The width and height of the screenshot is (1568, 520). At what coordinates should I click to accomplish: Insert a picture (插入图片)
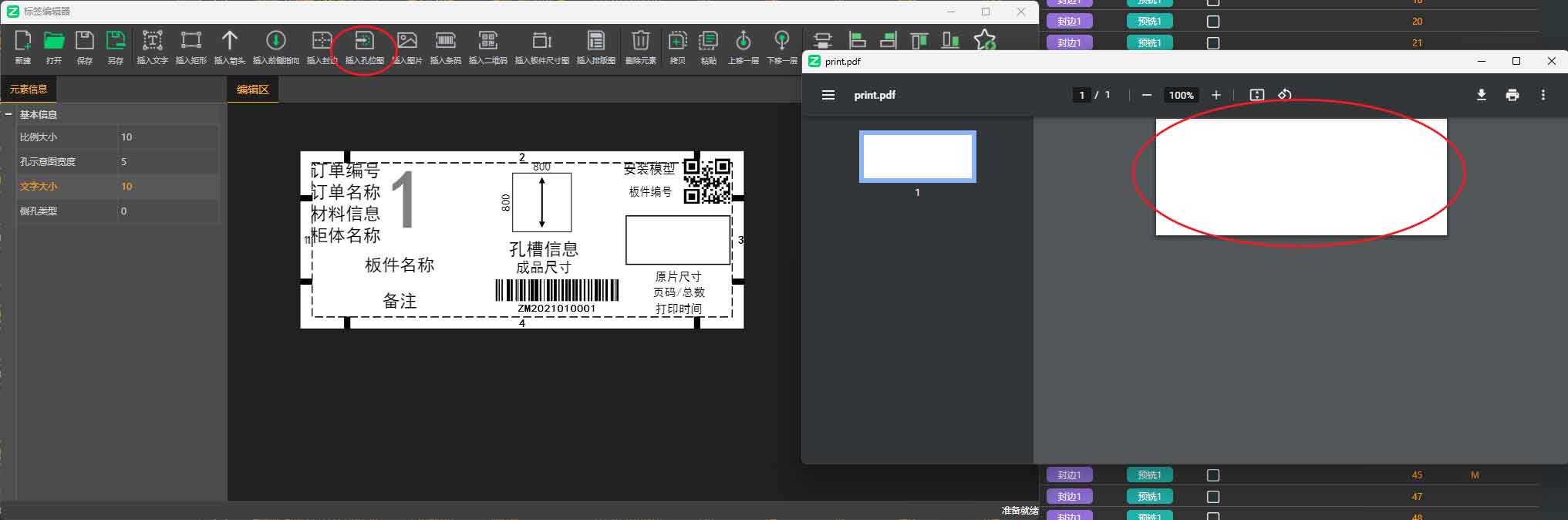click(407, 46)
